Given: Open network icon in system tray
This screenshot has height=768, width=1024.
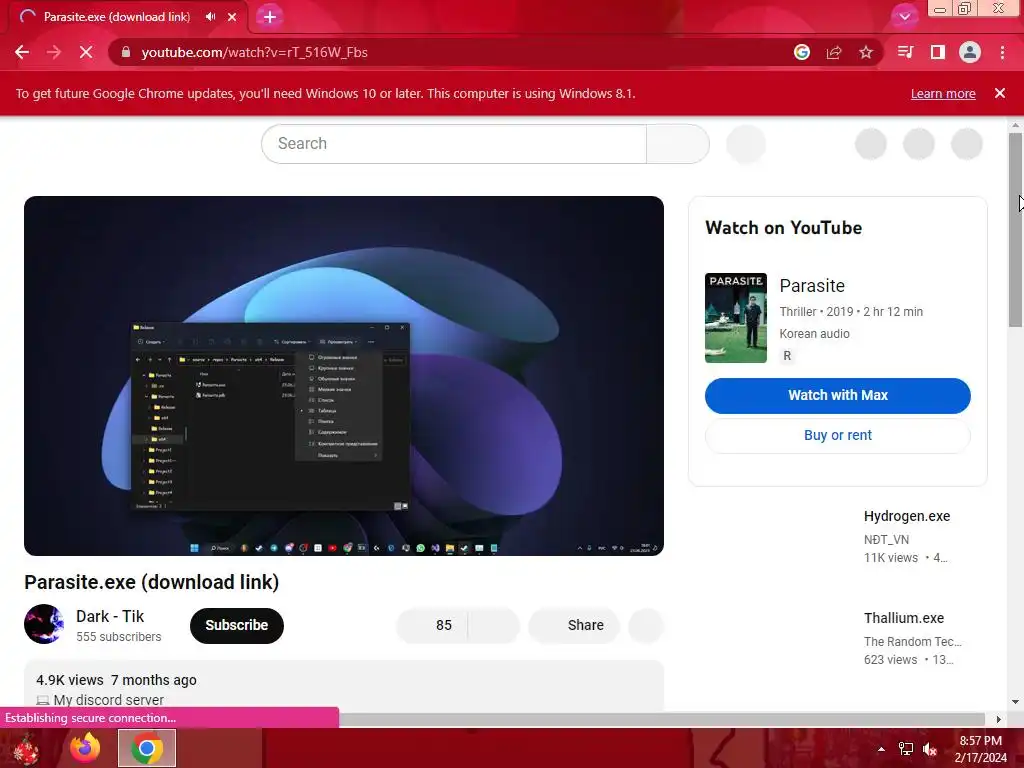Looking at the screenshot, I should (906, 749).
